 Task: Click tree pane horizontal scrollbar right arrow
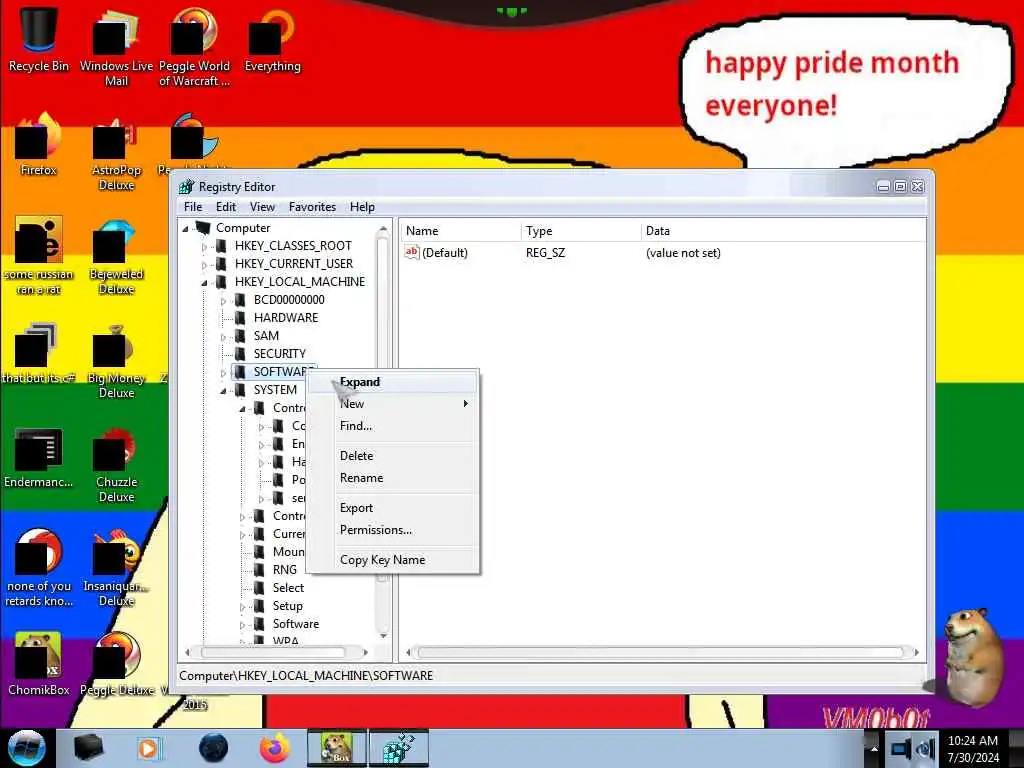point(365,652)
